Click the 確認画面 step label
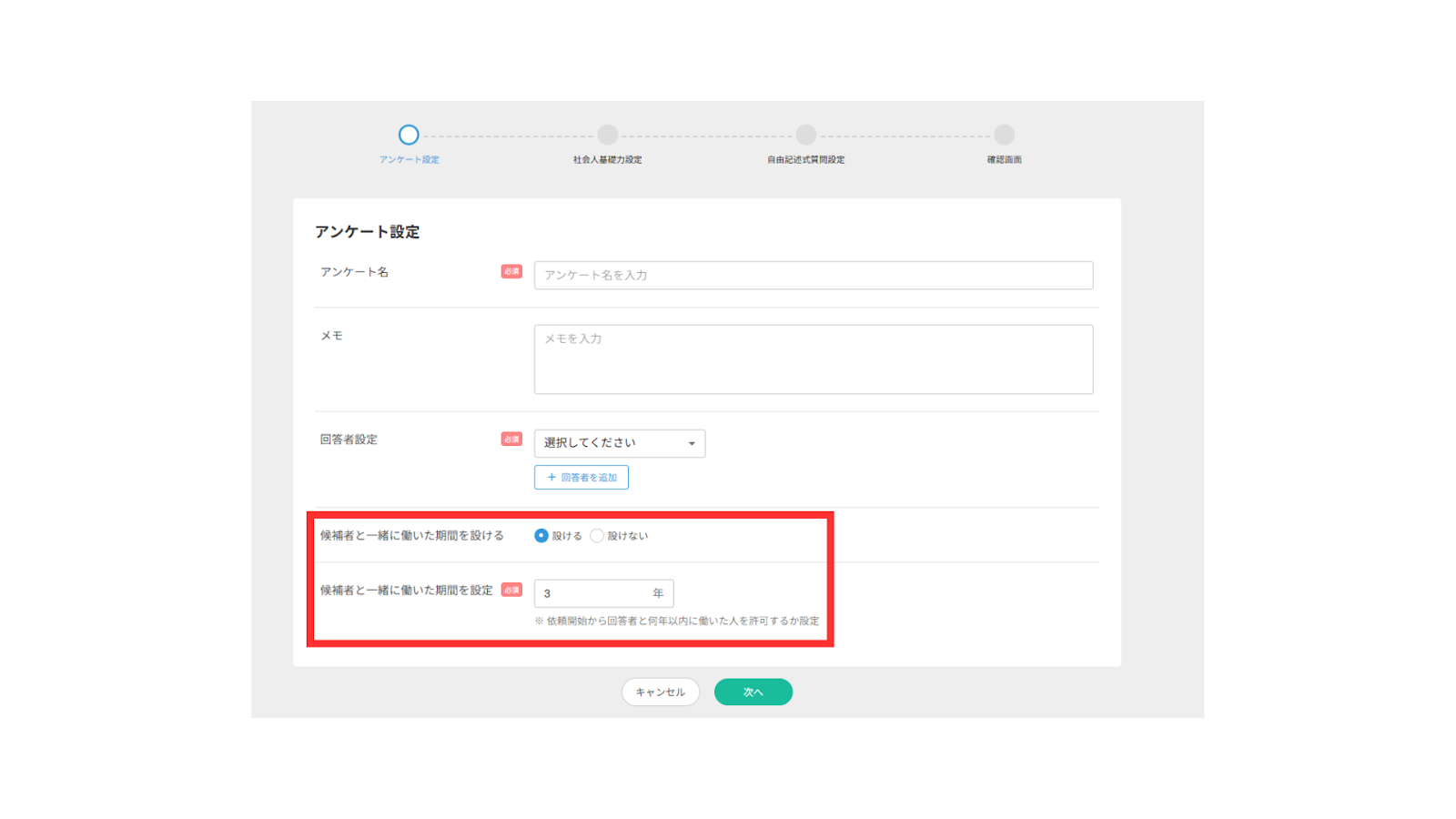Screen dimensions: 1456x819 tap(1004, 160)
